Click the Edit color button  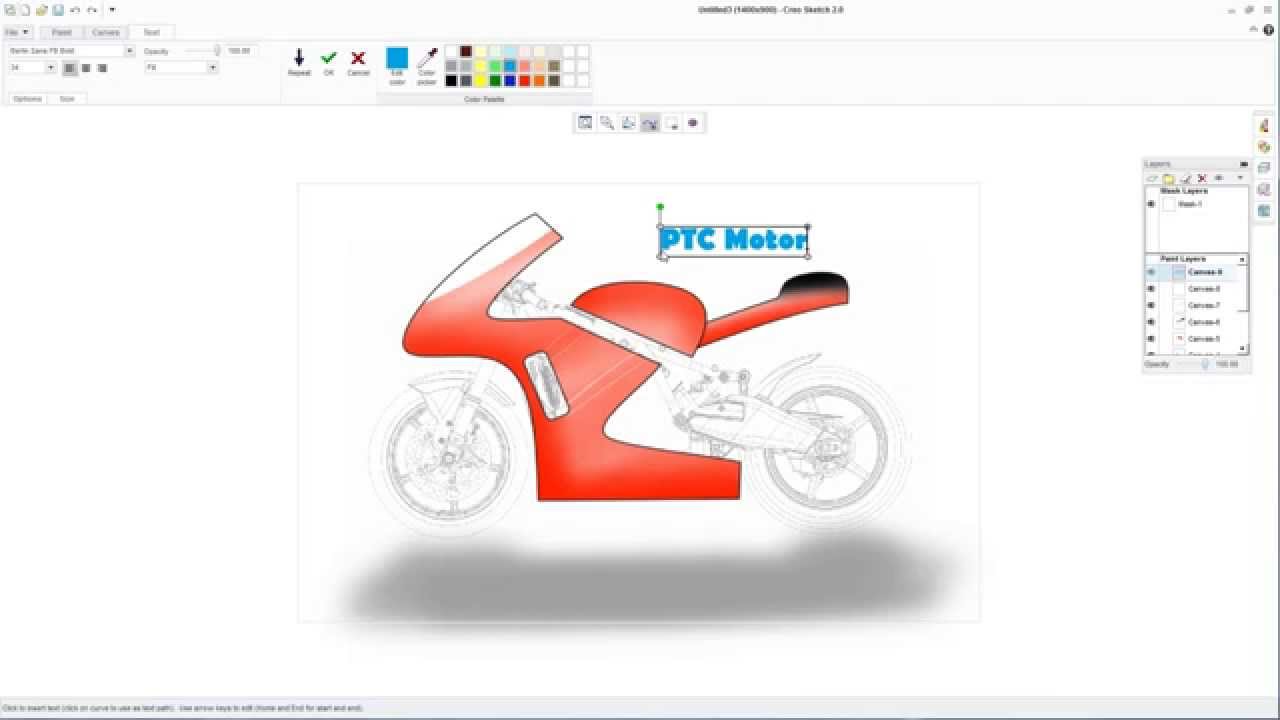(397, 60)
